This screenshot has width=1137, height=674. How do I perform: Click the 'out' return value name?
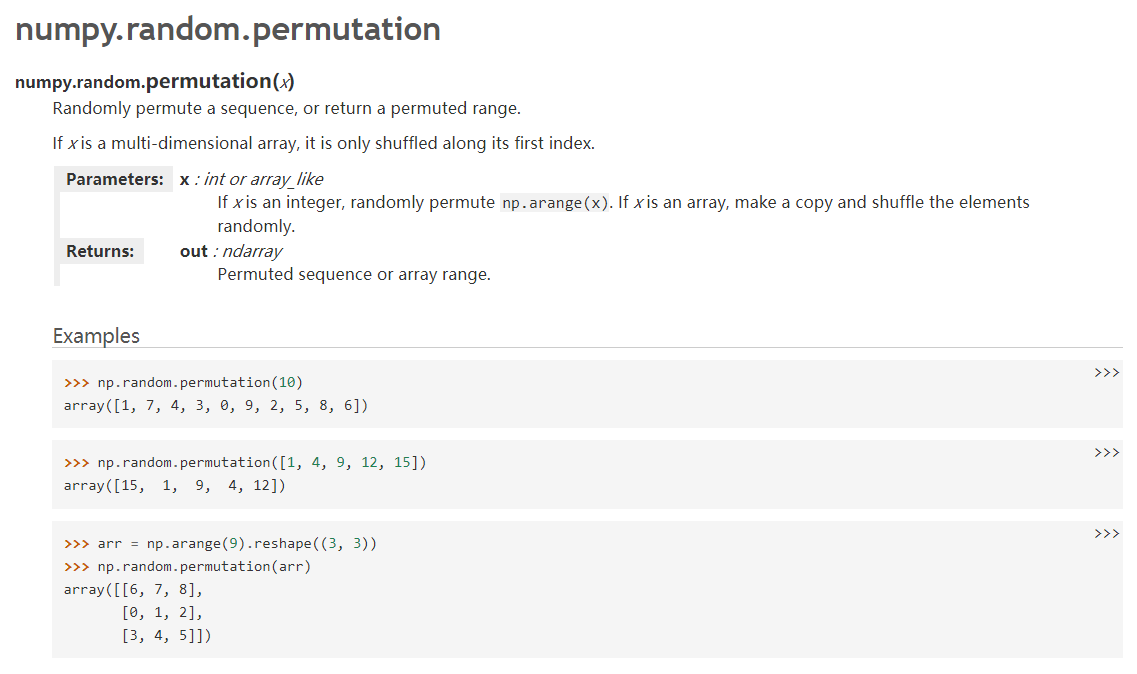(193, 251)
